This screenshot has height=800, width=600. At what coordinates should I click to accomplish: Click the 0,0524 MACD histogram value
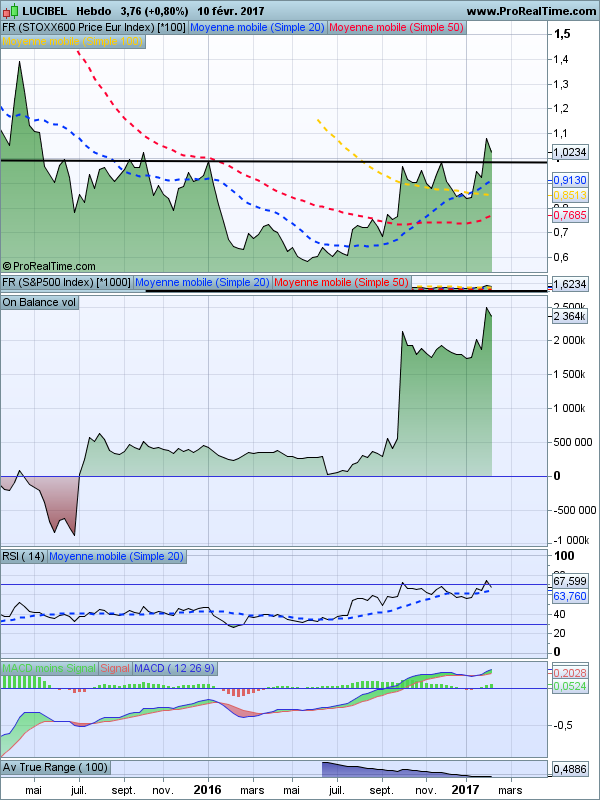point(570,686)
